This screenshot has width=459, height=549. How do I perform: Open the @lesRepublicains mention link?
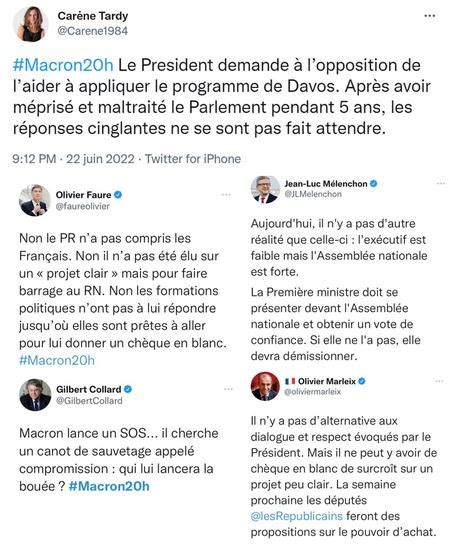(x=297, y=516)
